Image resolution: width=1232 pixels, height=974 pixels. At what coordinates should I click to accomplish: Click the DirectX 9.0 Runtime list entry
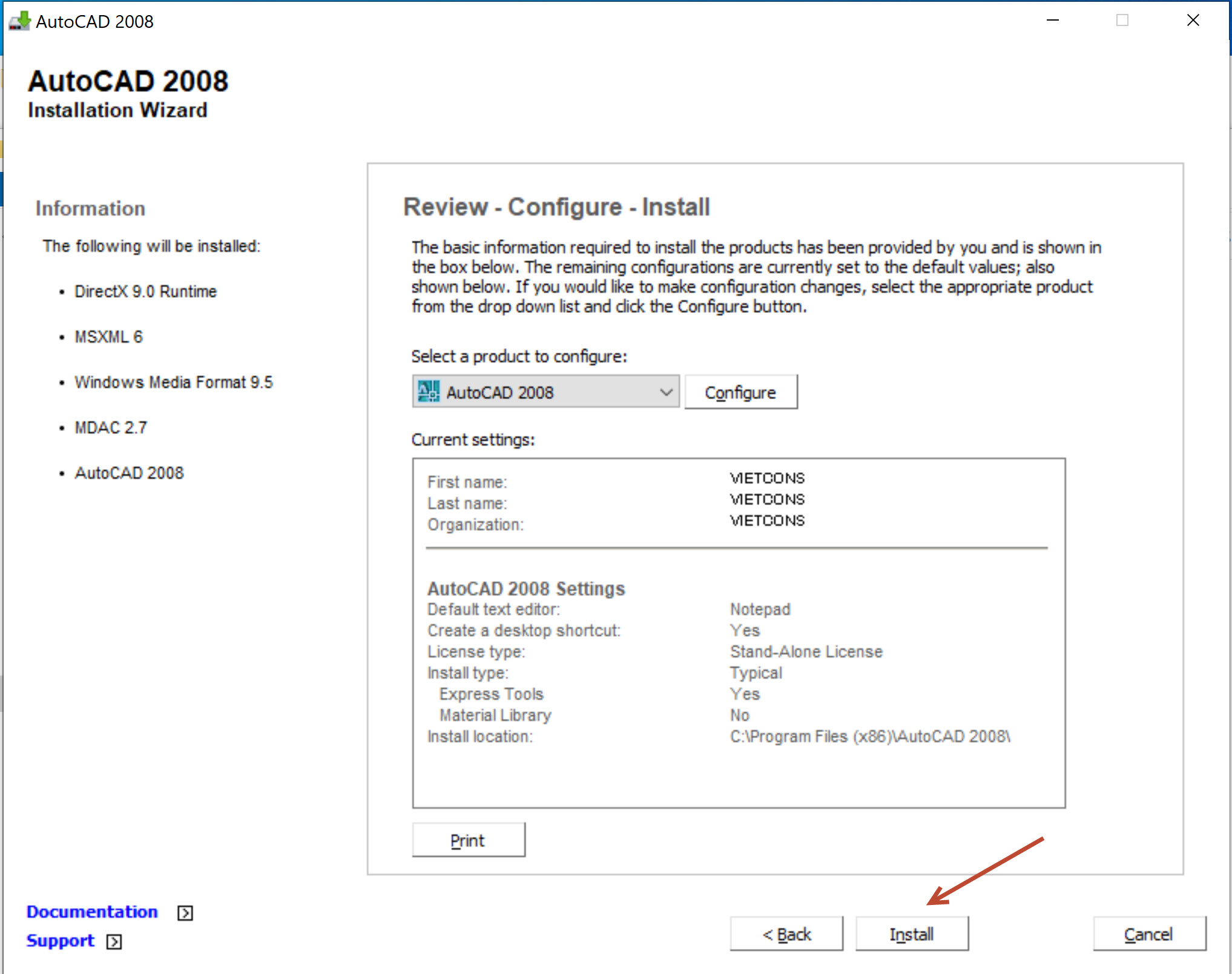point(145,291)
